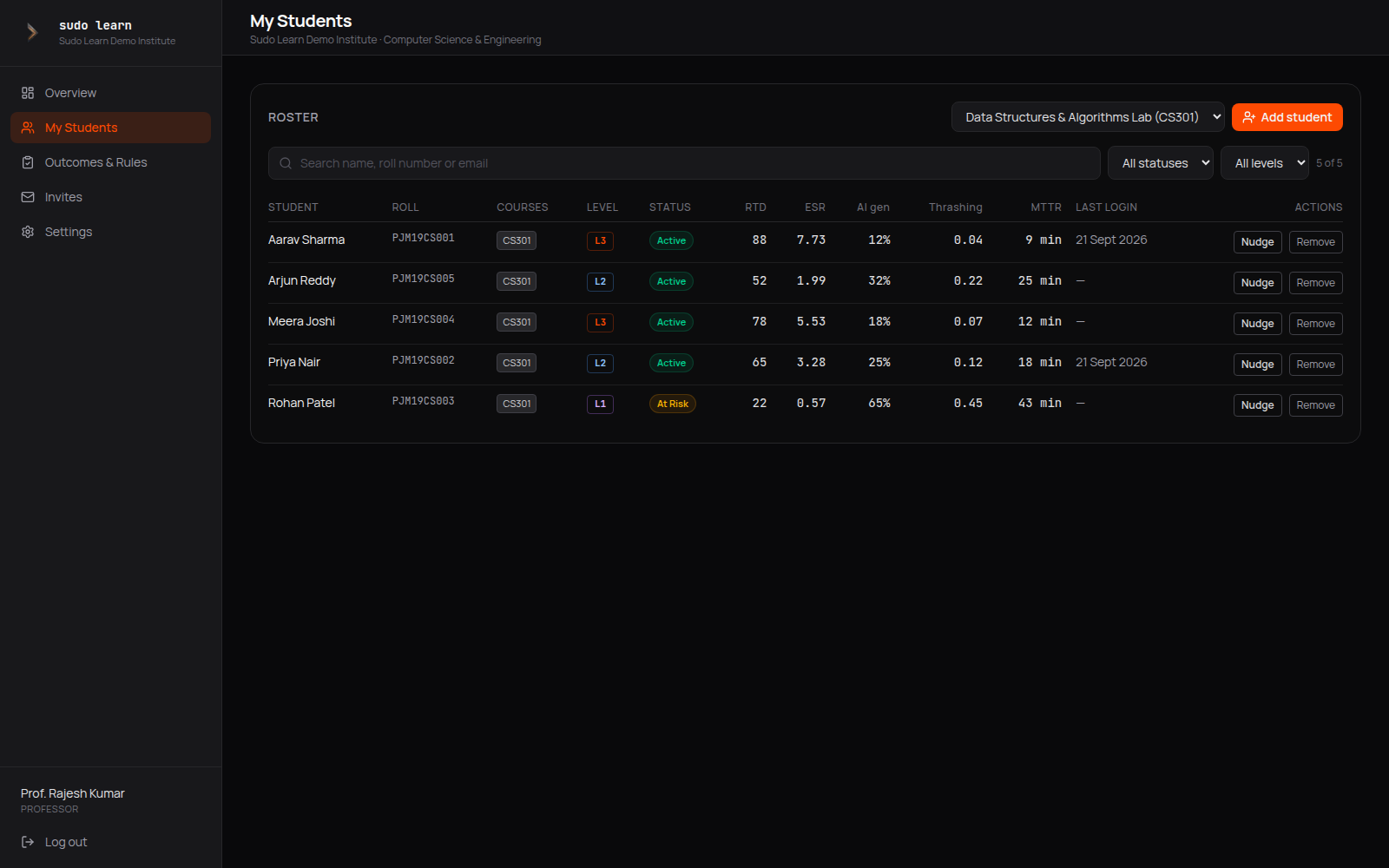Nudge Aarav Sharma
1389x868 pixels.
[1257, 242]
